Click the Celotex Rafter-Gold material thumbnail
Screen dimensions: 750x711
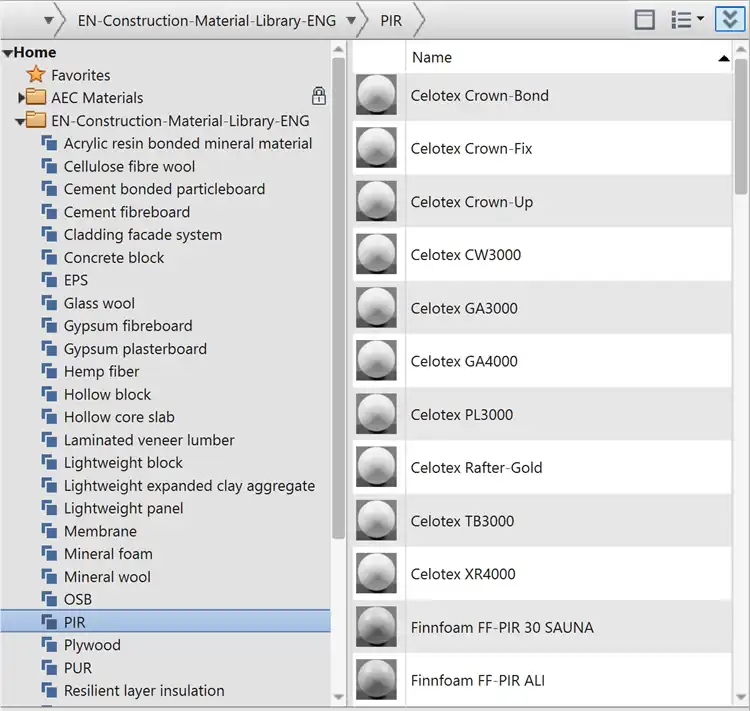pos(376,467)
